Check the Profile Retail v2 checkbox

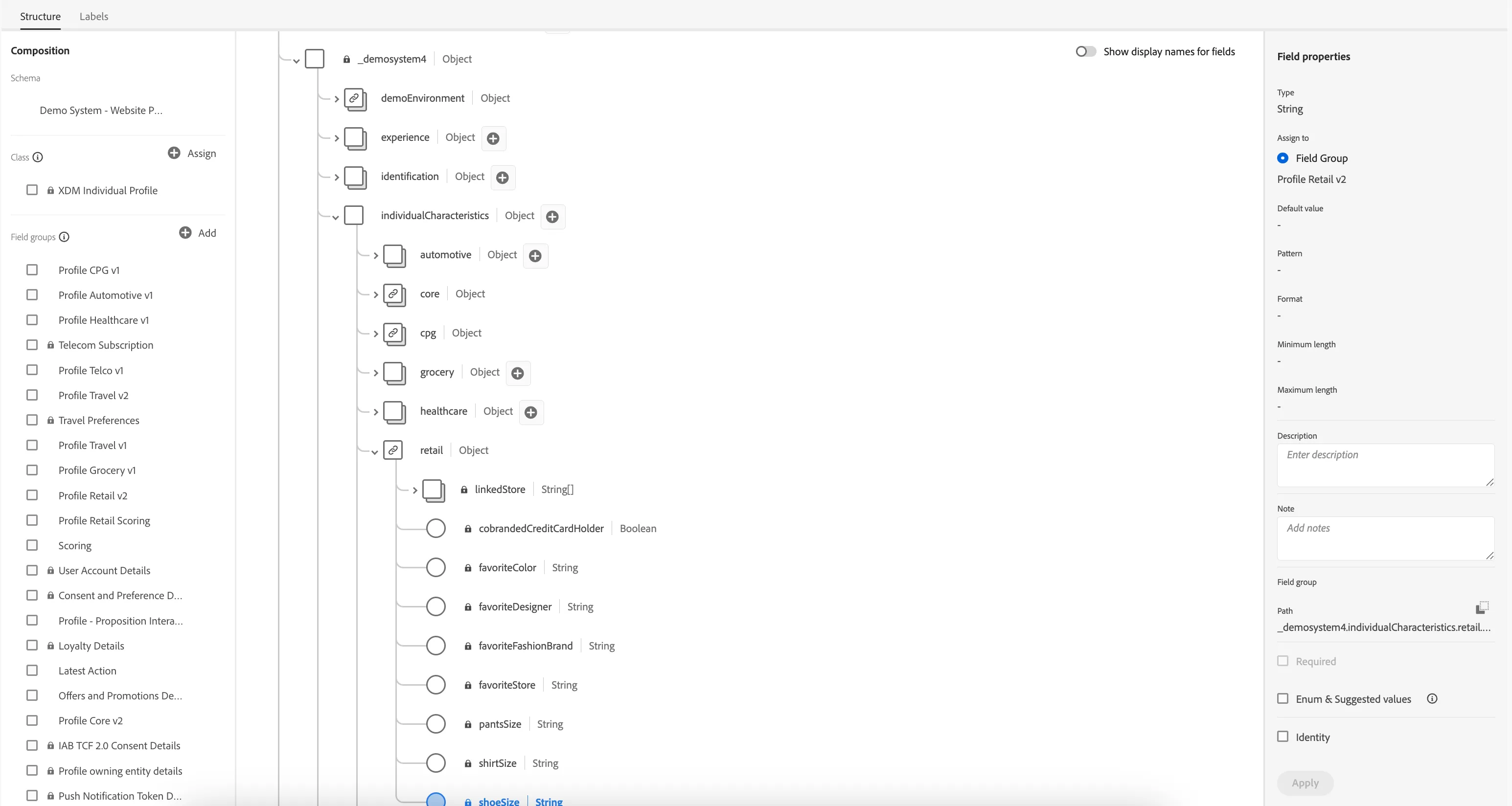pyautogui.click(x=32, y=495)
